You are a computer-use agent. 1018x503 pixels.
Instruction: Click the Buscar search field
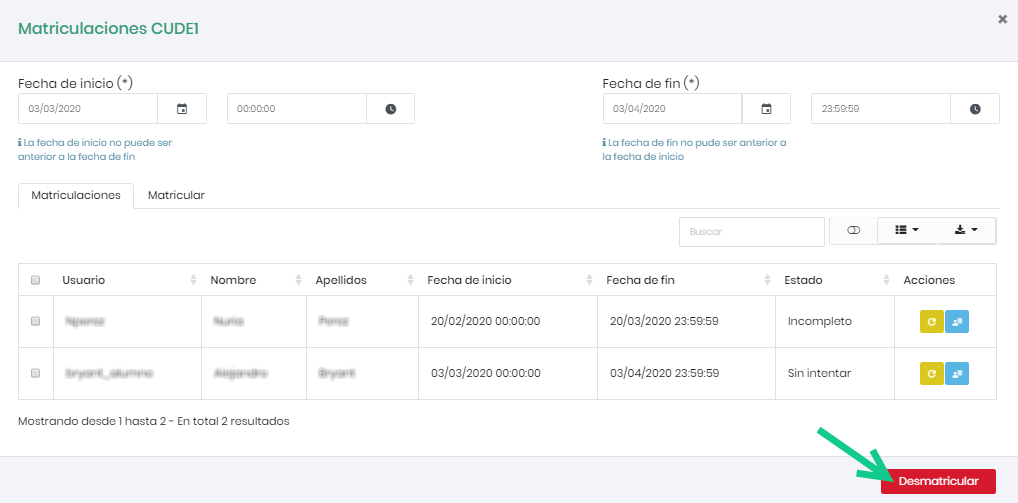tap(751, 231)
